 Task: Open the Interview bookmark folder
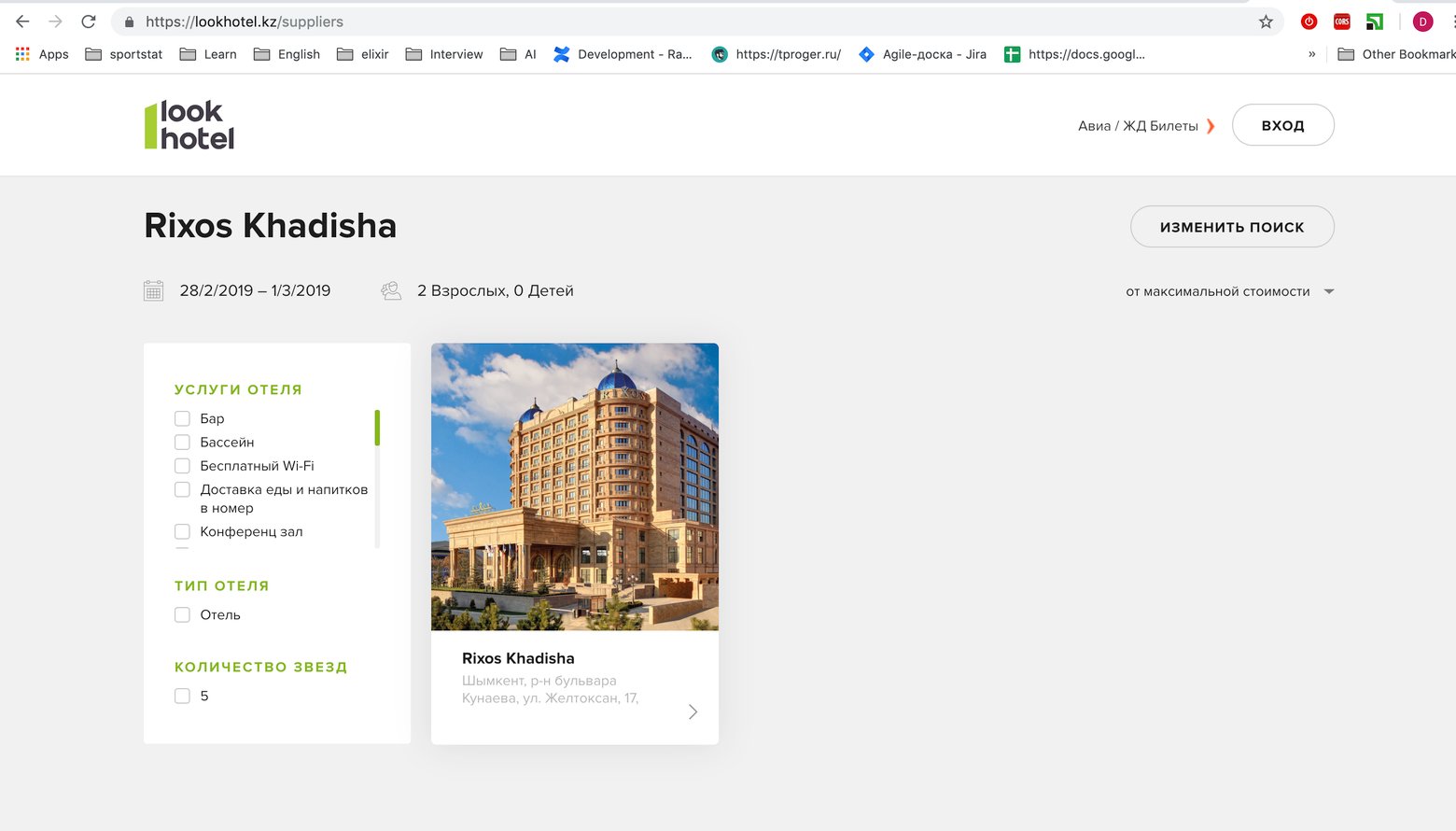click(444, 54)
